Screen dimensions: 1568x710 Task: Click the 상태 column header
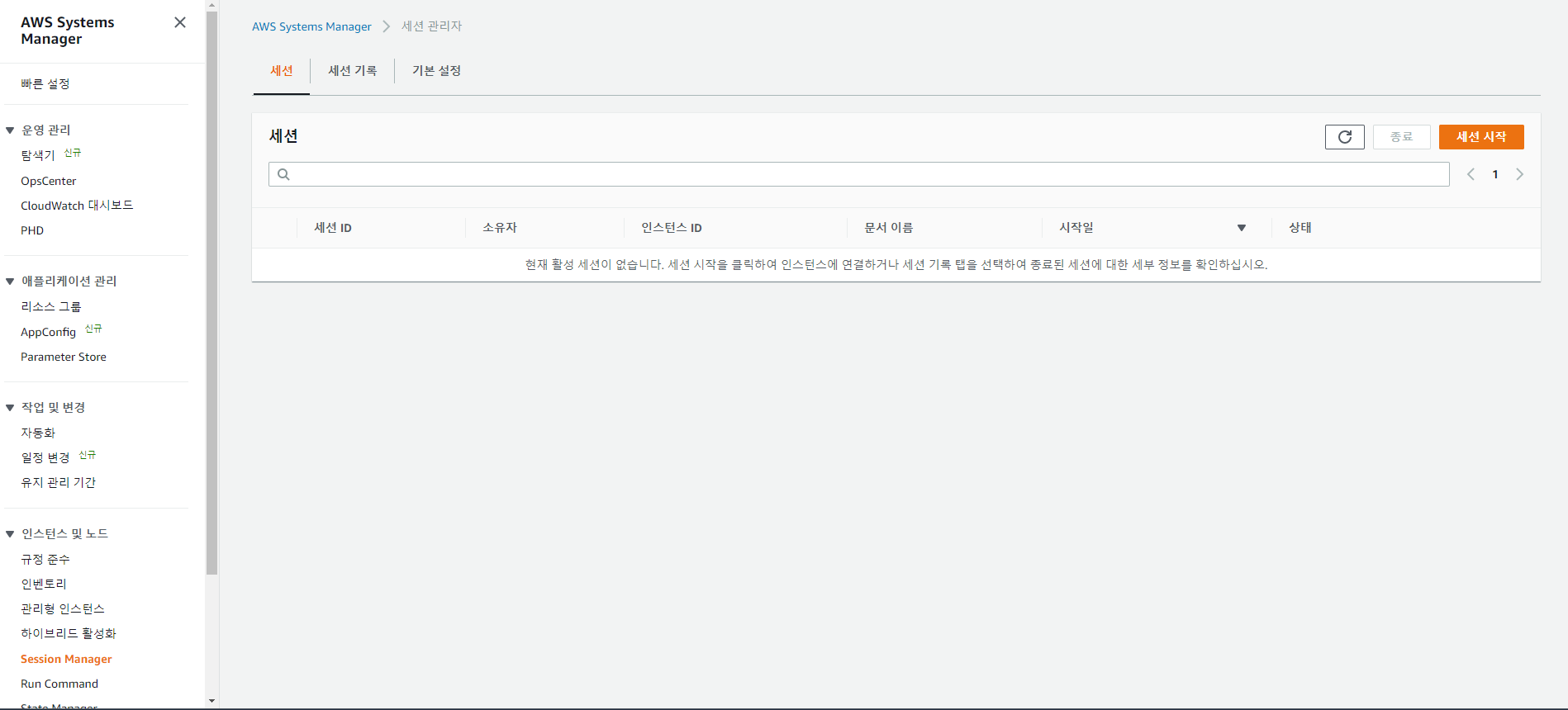coord(1300,228)
